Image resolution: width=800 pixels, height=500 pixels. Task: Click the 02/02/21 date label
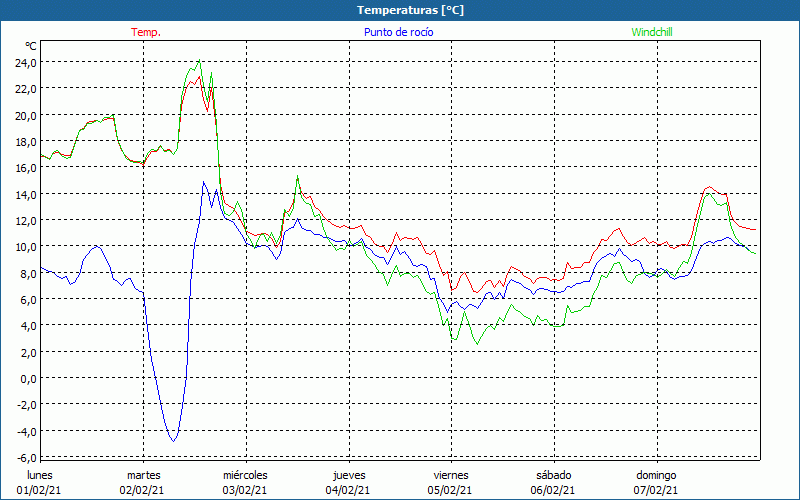[142, 490]
